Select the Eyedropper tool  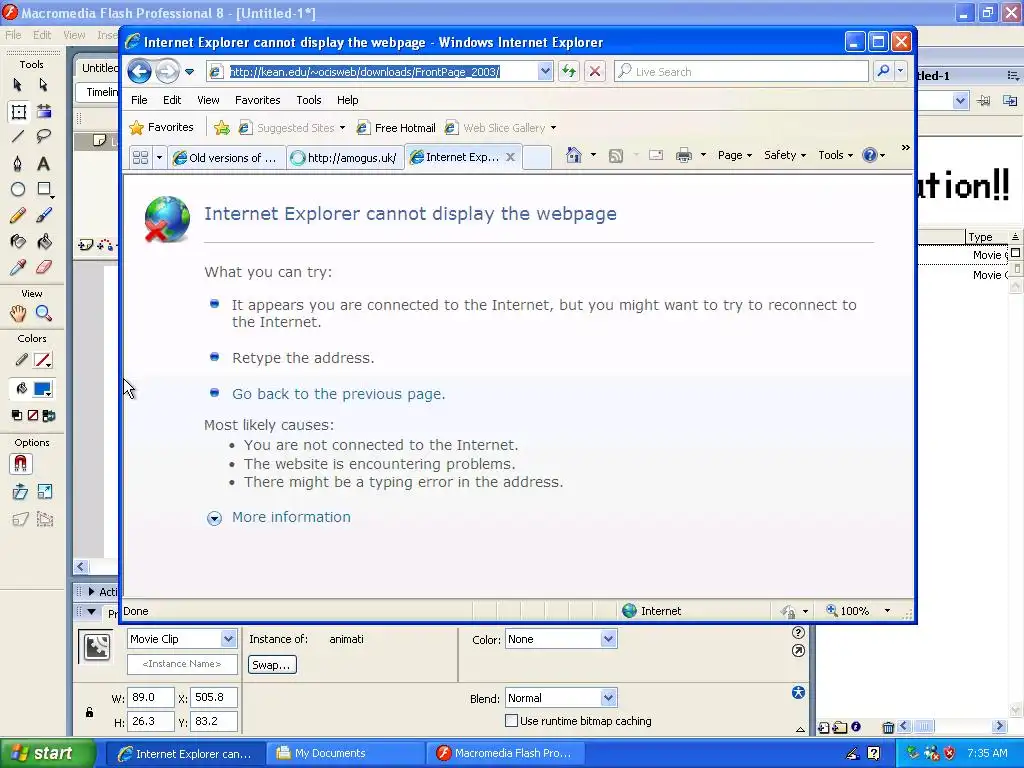tap(18, 267)
